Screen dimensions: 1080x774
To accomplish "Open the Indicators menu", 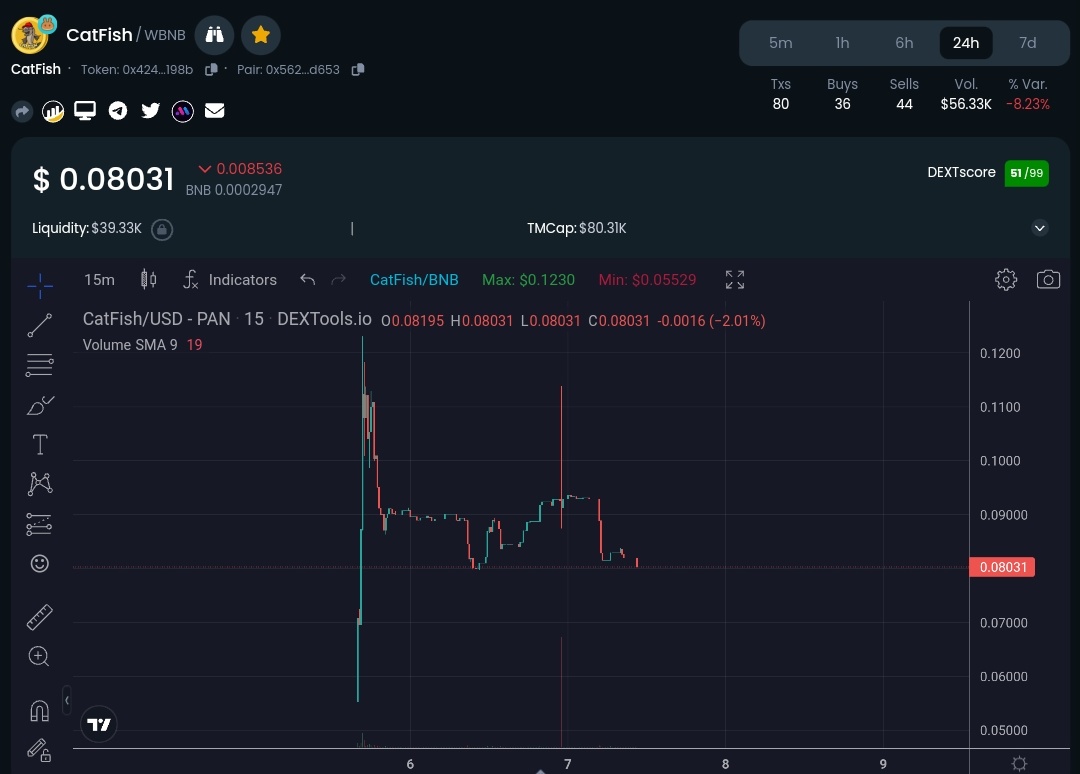I will pos(230,280).
